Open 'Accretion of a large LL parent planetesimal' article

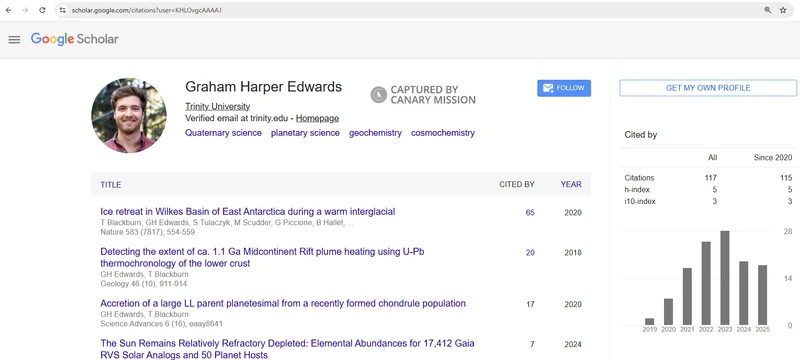click(283, 304)
